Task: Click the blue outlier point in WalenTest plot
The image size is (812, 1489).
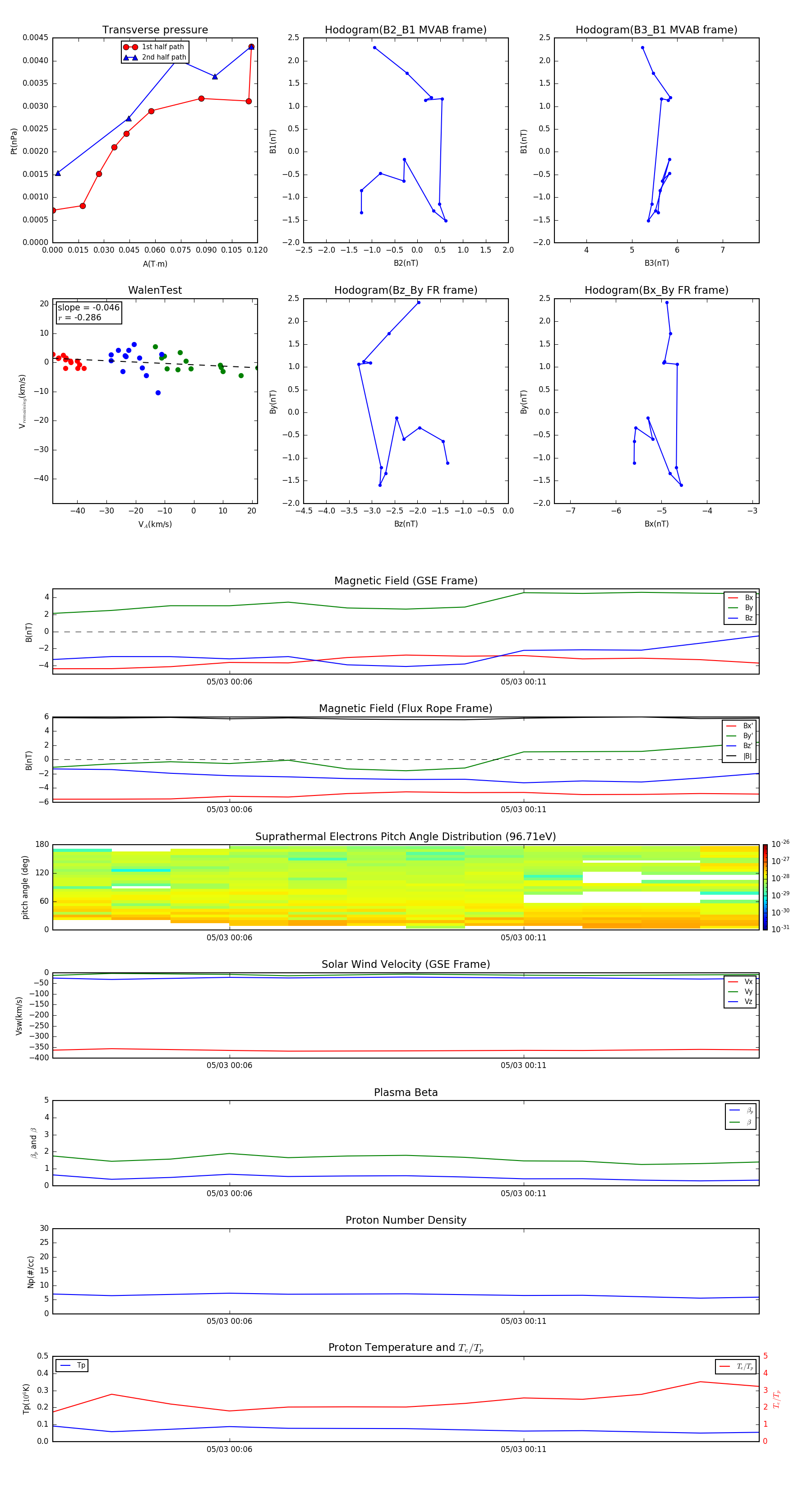Action: pos(158,393)
